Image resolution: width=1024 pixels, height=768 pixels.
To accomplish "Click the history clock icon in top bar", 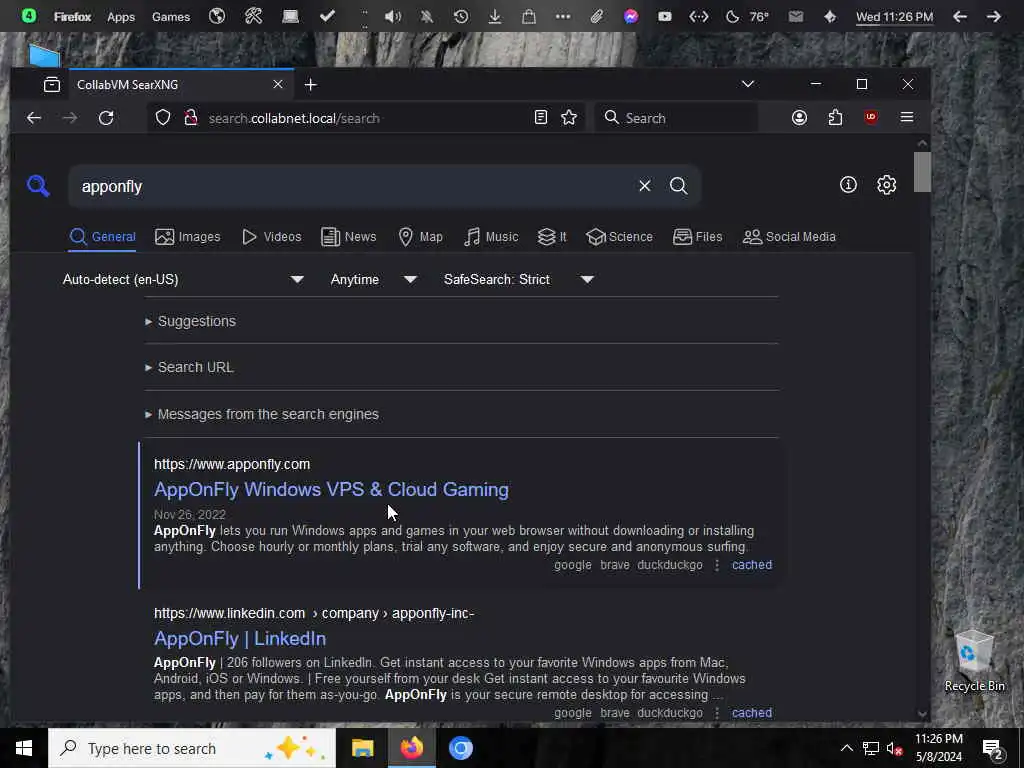I will click(461, 16).
